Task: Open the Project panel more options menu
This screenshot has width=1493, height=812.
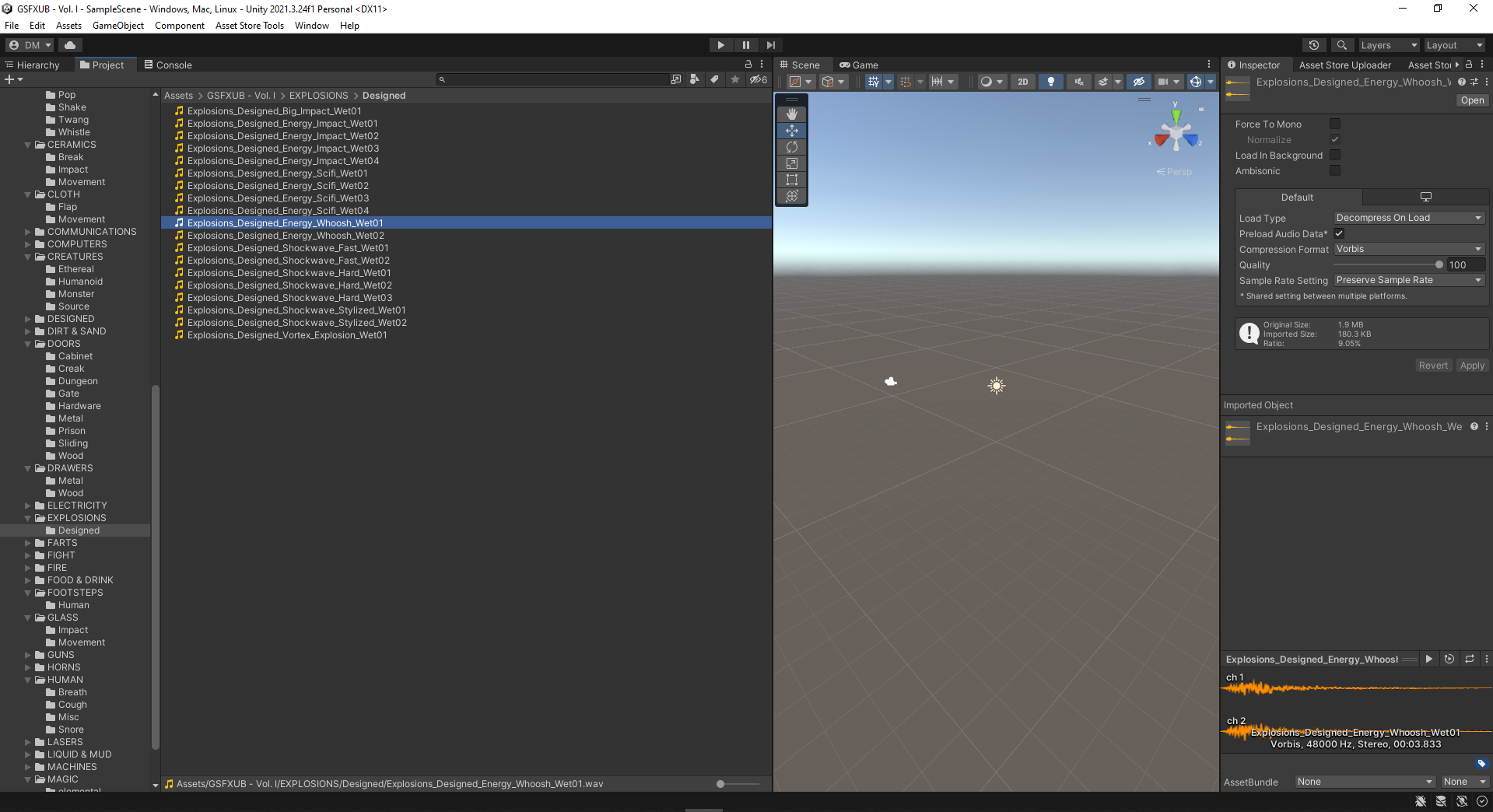Action: 762,65
